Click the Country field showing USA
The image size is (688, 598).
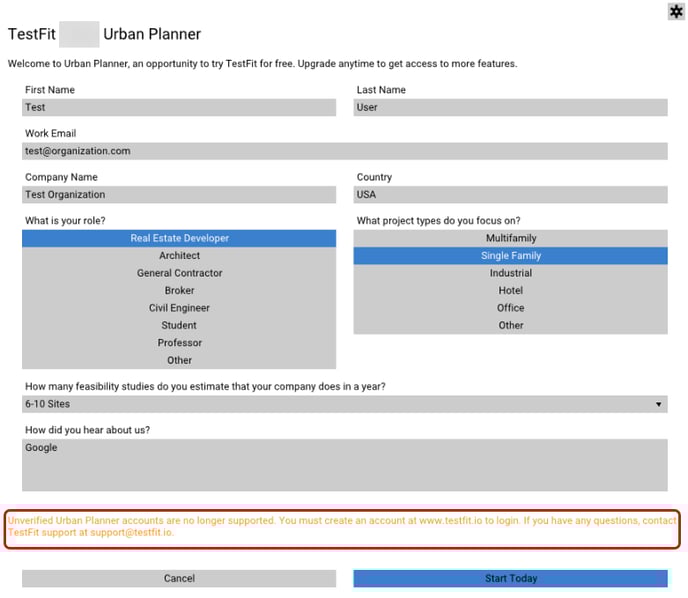[x=510, y=195]
